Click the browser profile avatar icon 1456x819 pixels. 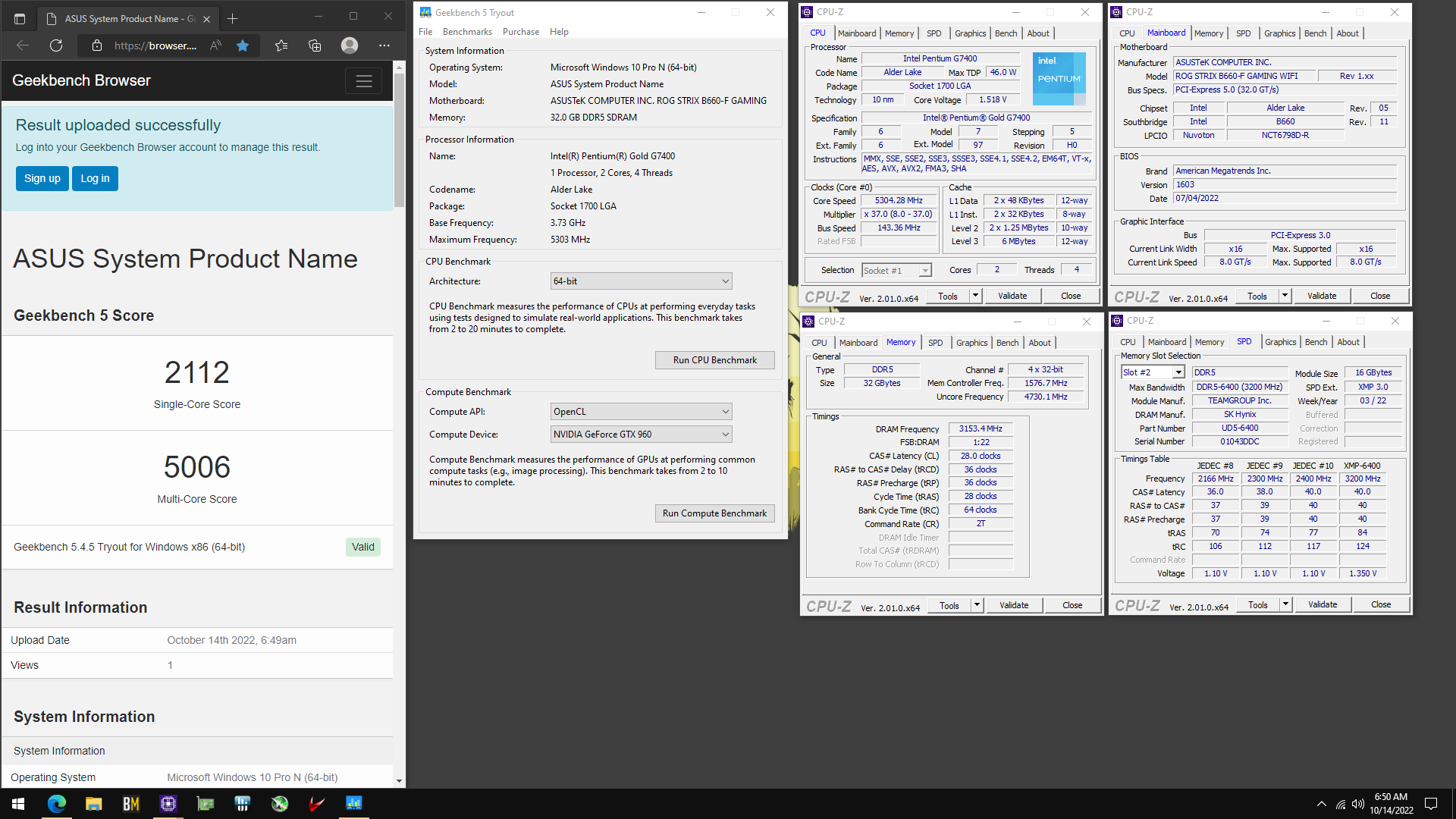point(350,45)
